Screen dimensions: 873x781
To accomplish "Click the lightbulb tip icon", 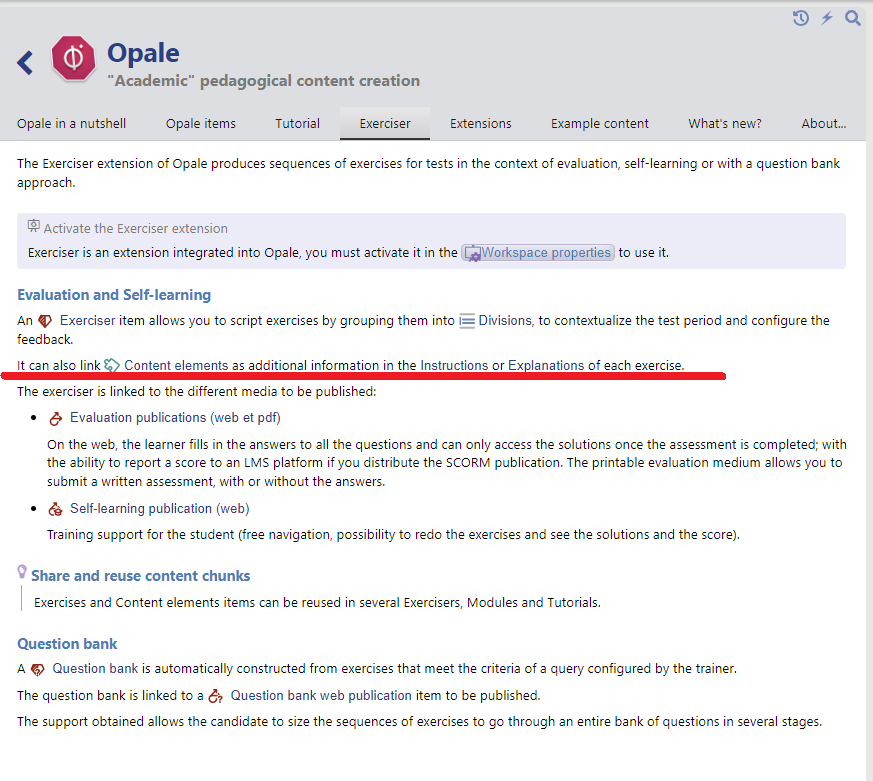I will tap(22, 571).
